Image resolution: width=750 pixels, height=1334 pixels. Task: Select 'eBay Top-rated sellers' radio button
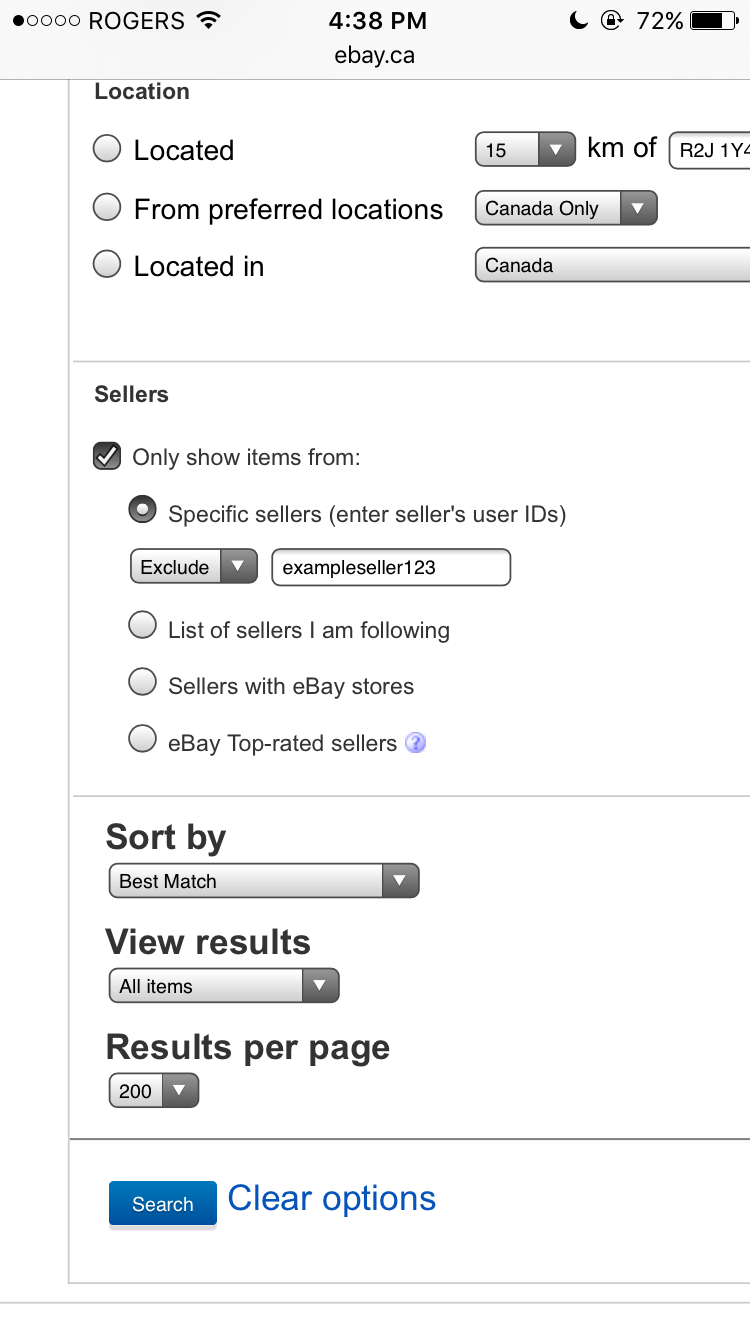pyautogui.click(x=143, y=740)
